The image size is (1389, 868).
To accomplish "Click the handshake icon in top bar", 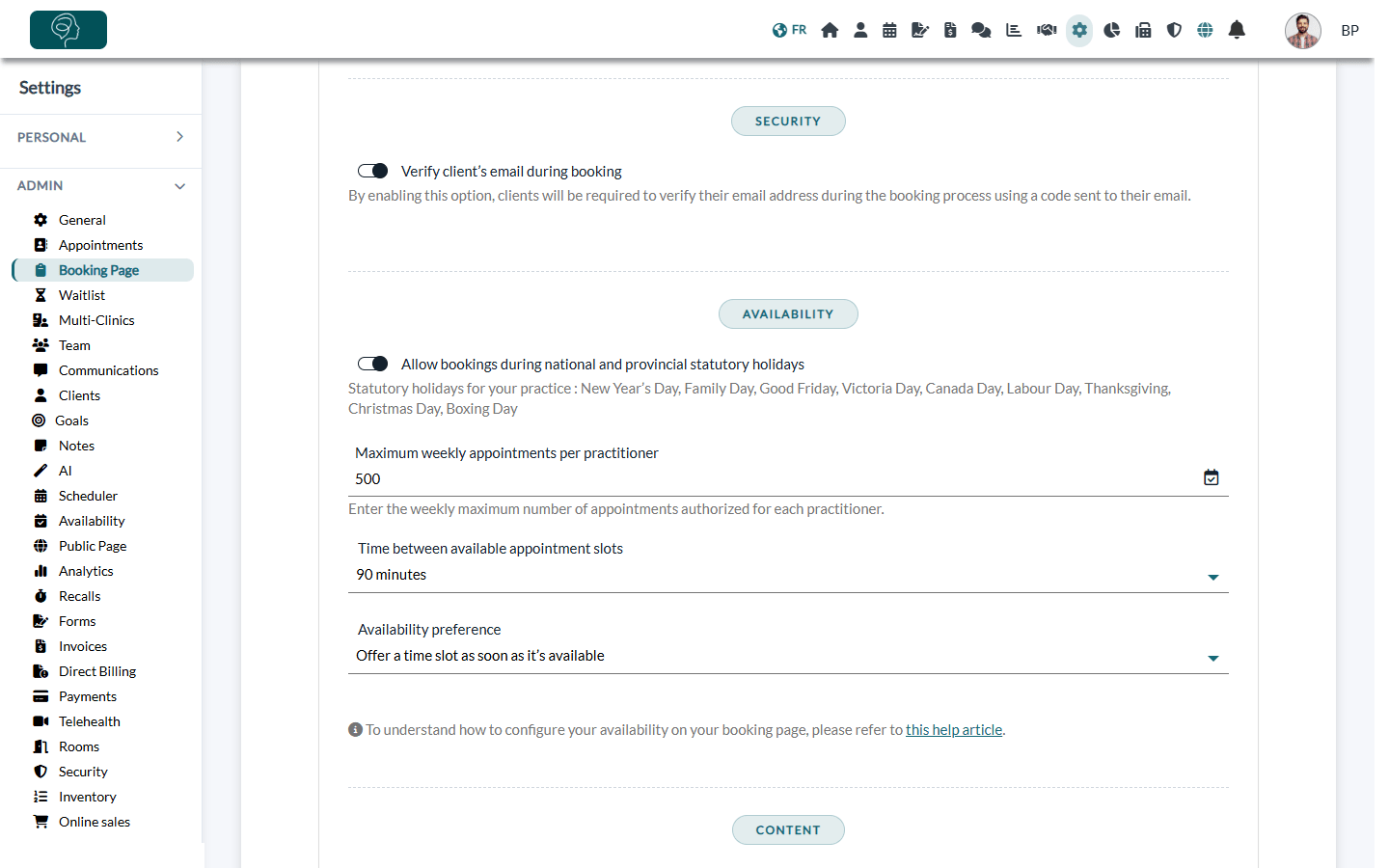I will click(1047, 30).
